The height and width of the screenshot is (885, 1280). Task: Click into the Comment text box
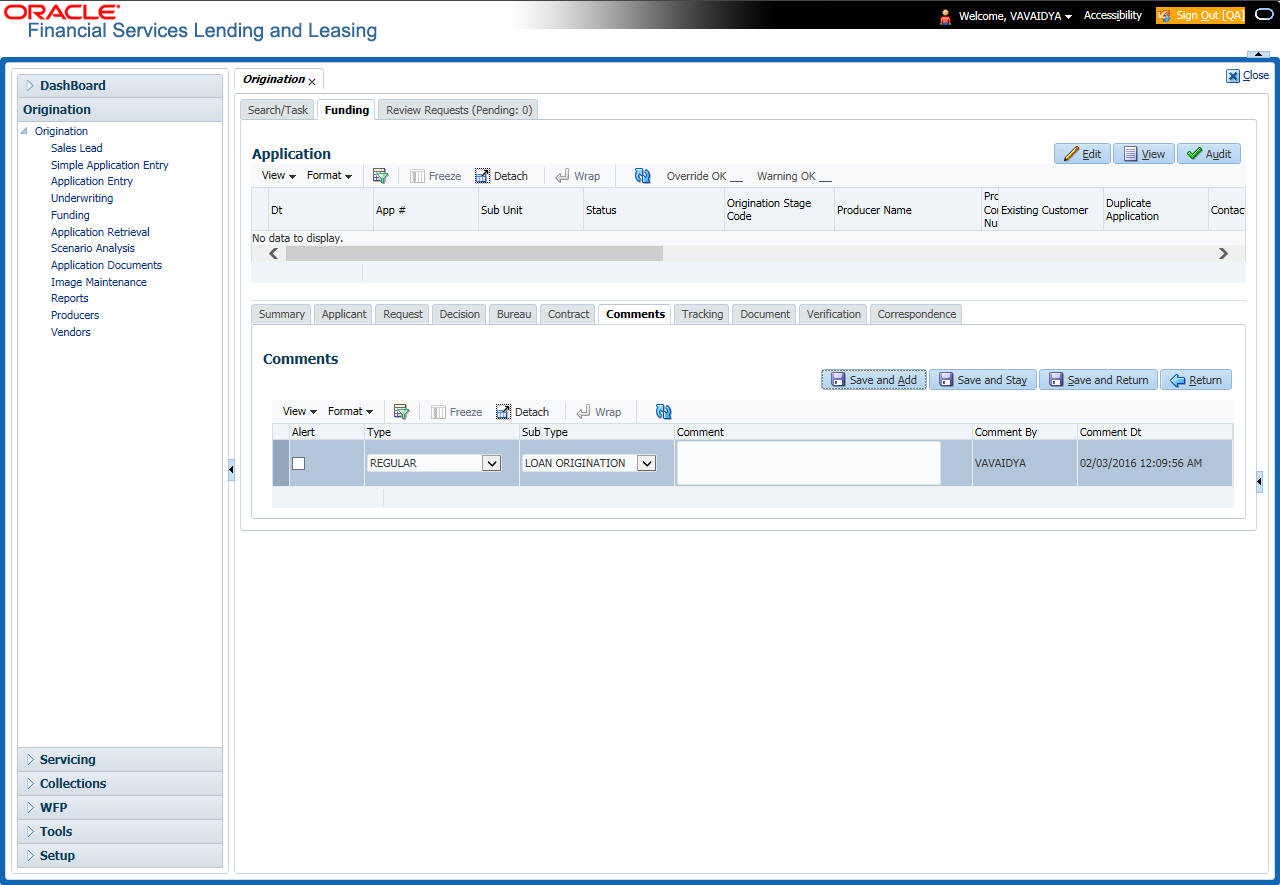(808, 463)
